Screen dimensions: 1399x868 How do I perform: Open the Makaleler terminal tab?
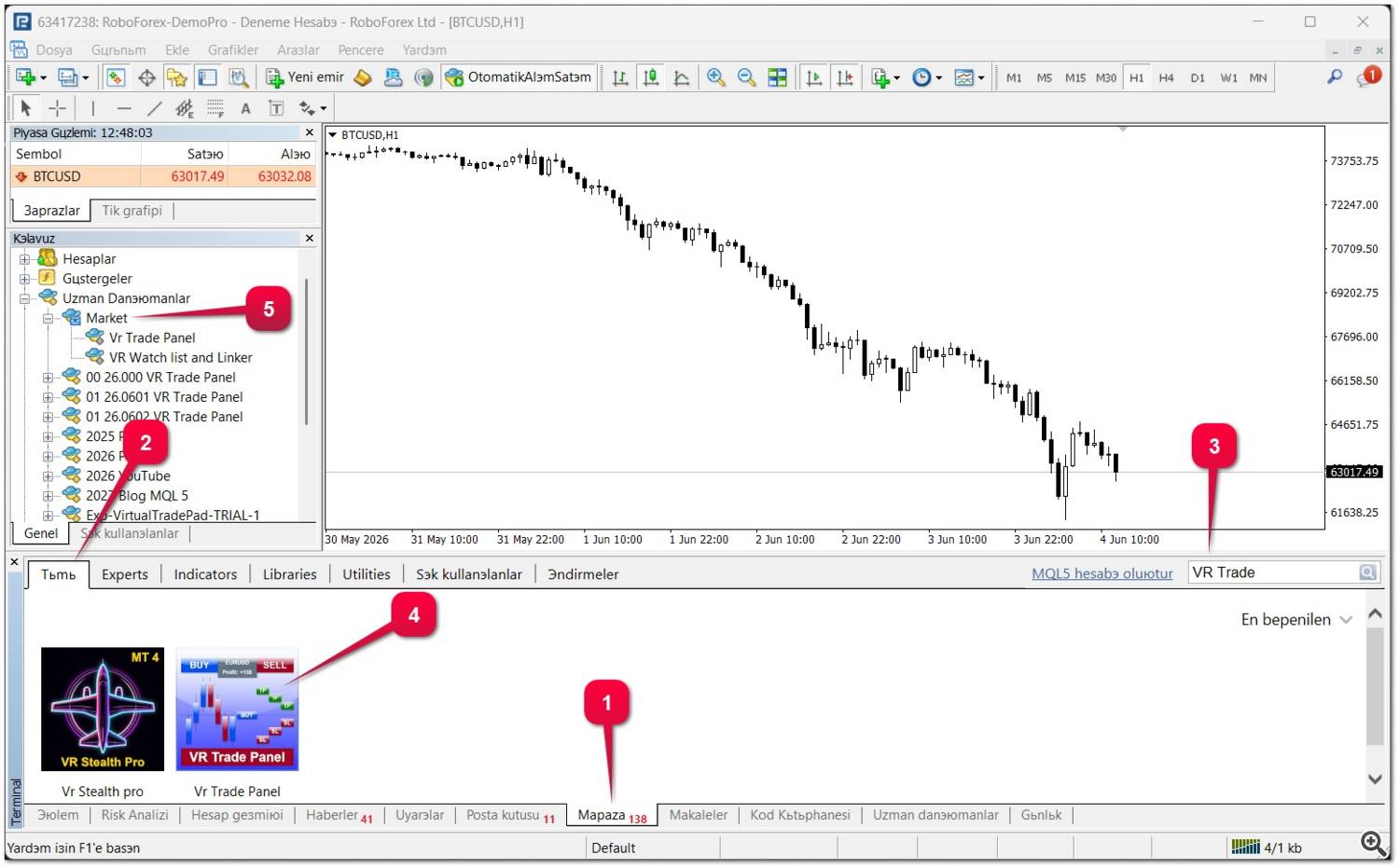click(x=699, y=816)
